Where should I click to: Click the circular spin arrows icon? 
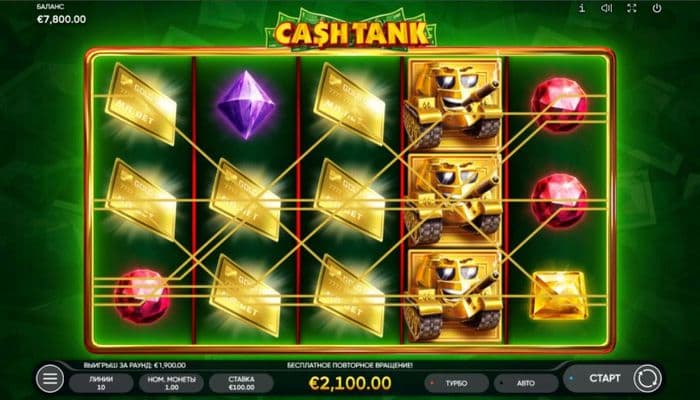[647, 379]
